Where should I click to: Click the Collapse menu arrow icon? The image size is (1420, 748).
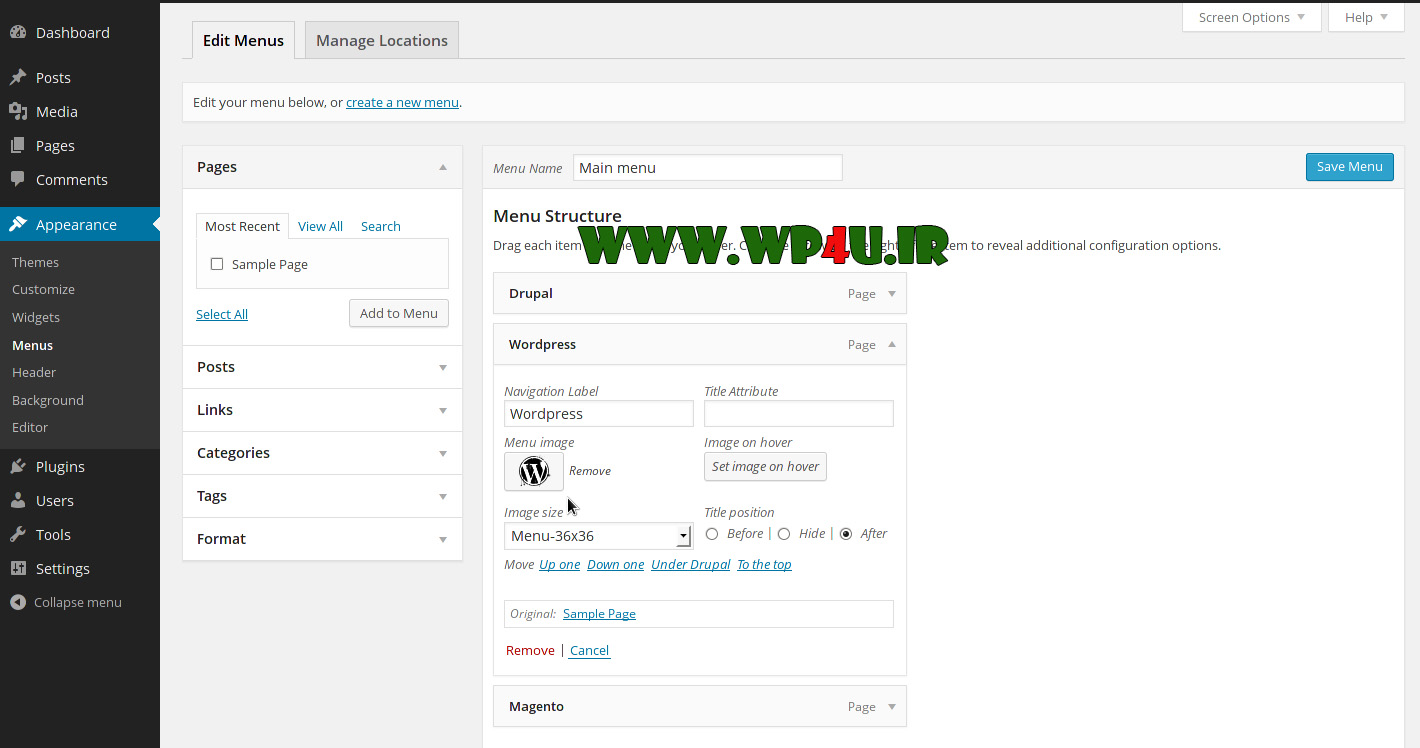click(x=18, y=602)
